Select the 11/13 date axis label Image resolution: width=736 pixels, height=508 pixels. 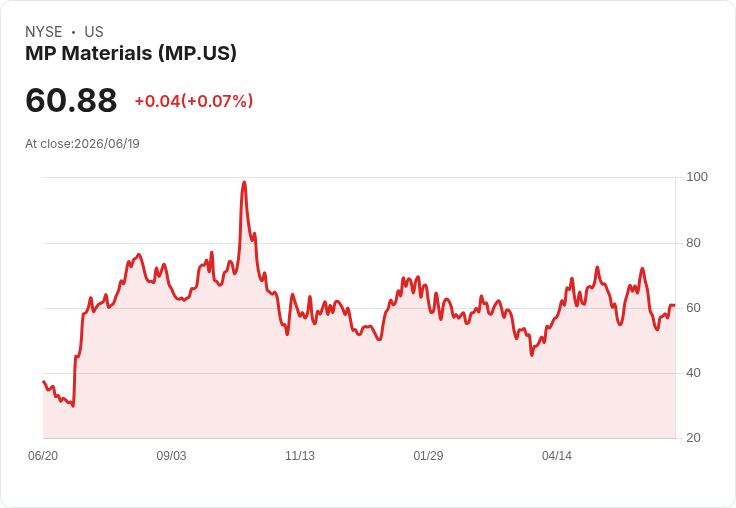point(300,455)
